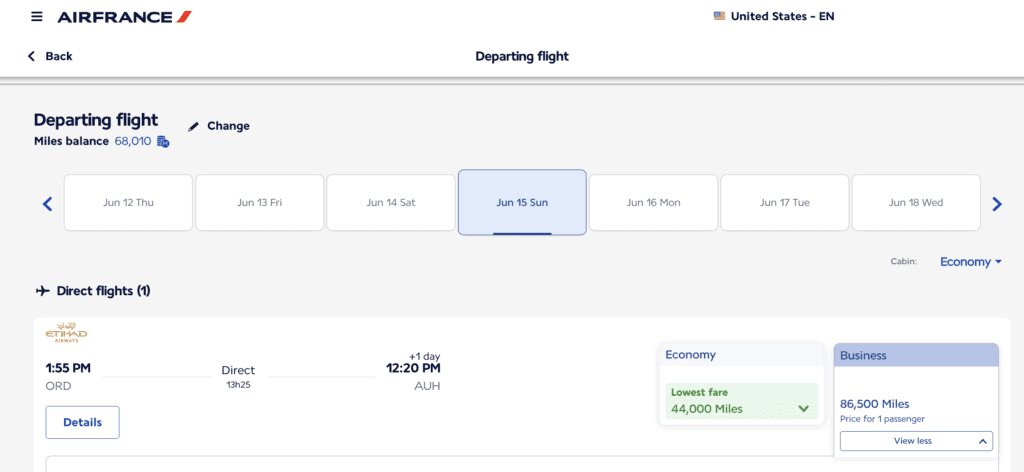Click the US flag country icon
The image size is (1024, 472).
(x=719, y=16)
